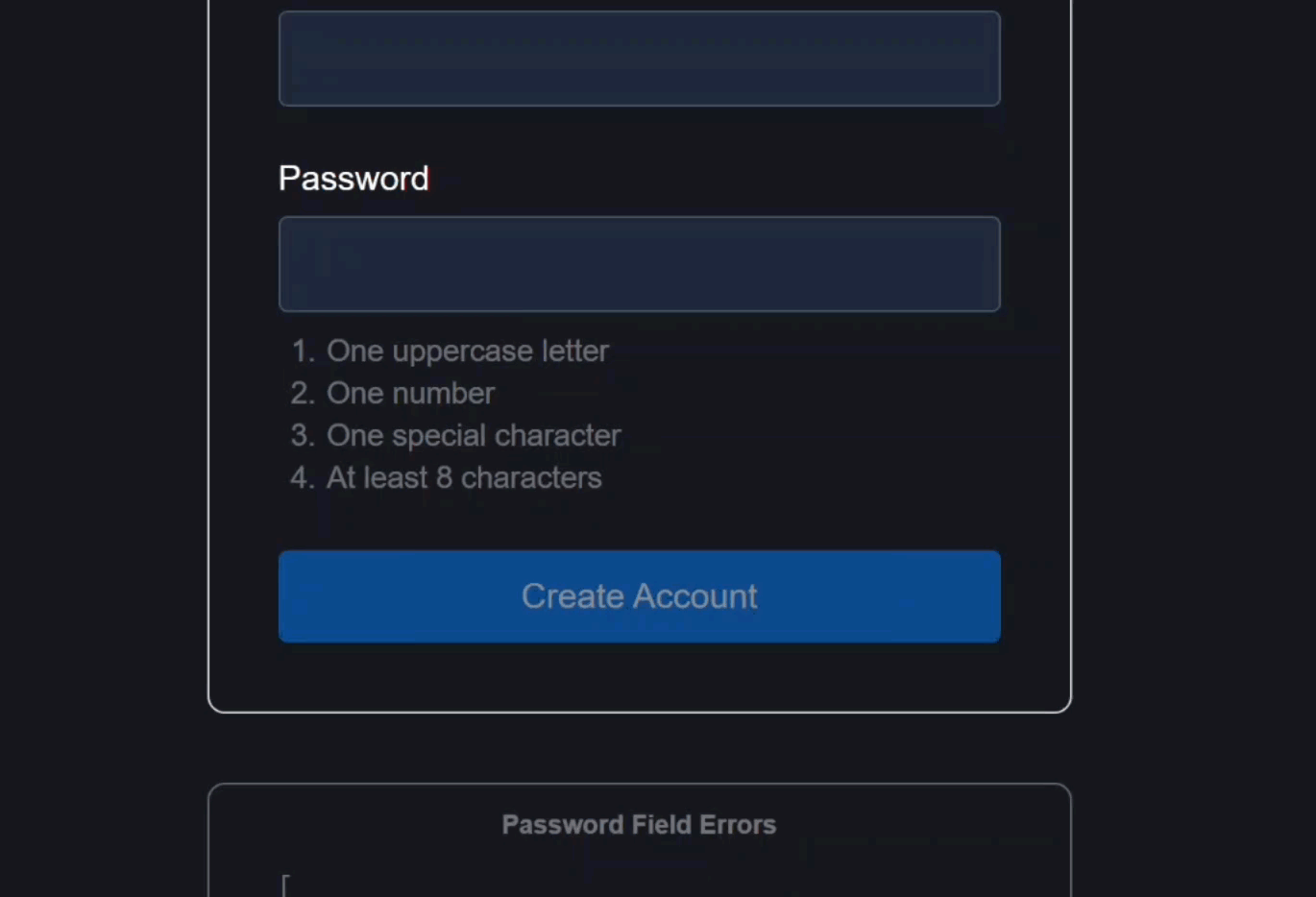Click the numbered requirements list area
Screen dimensions: 1316x897
pos(451,413)
